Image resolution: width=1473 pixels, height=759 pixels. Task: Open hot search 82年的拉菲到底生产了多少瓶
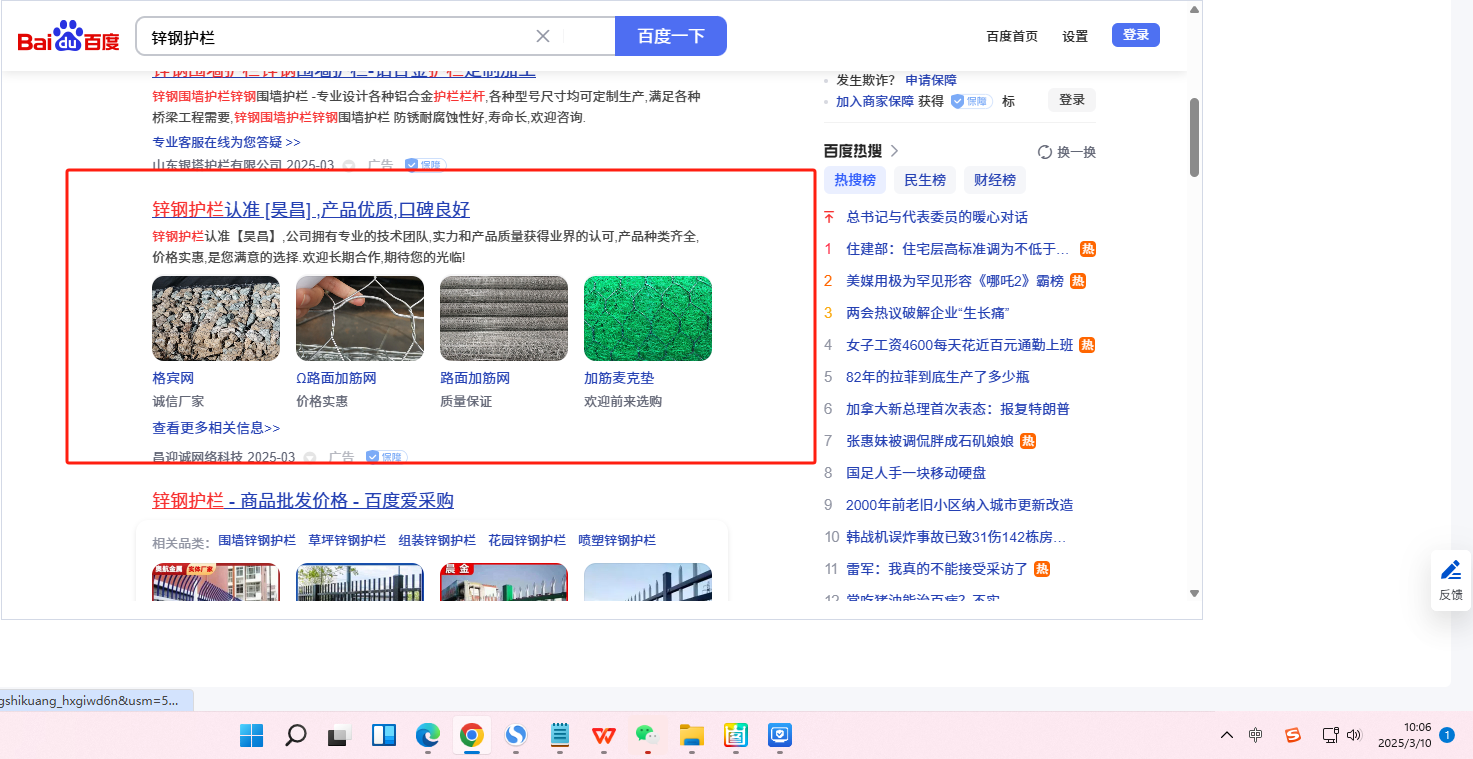click(x=937, y=377)
